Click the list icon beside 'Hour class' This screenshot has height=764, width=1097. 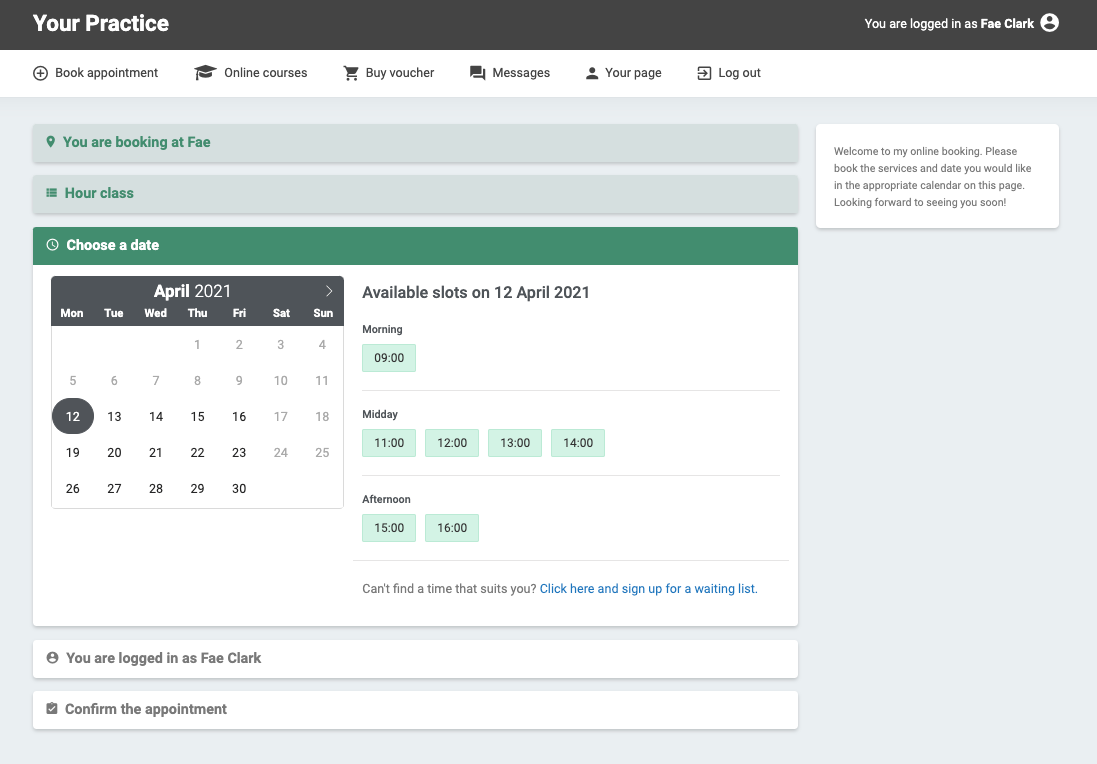50,193
